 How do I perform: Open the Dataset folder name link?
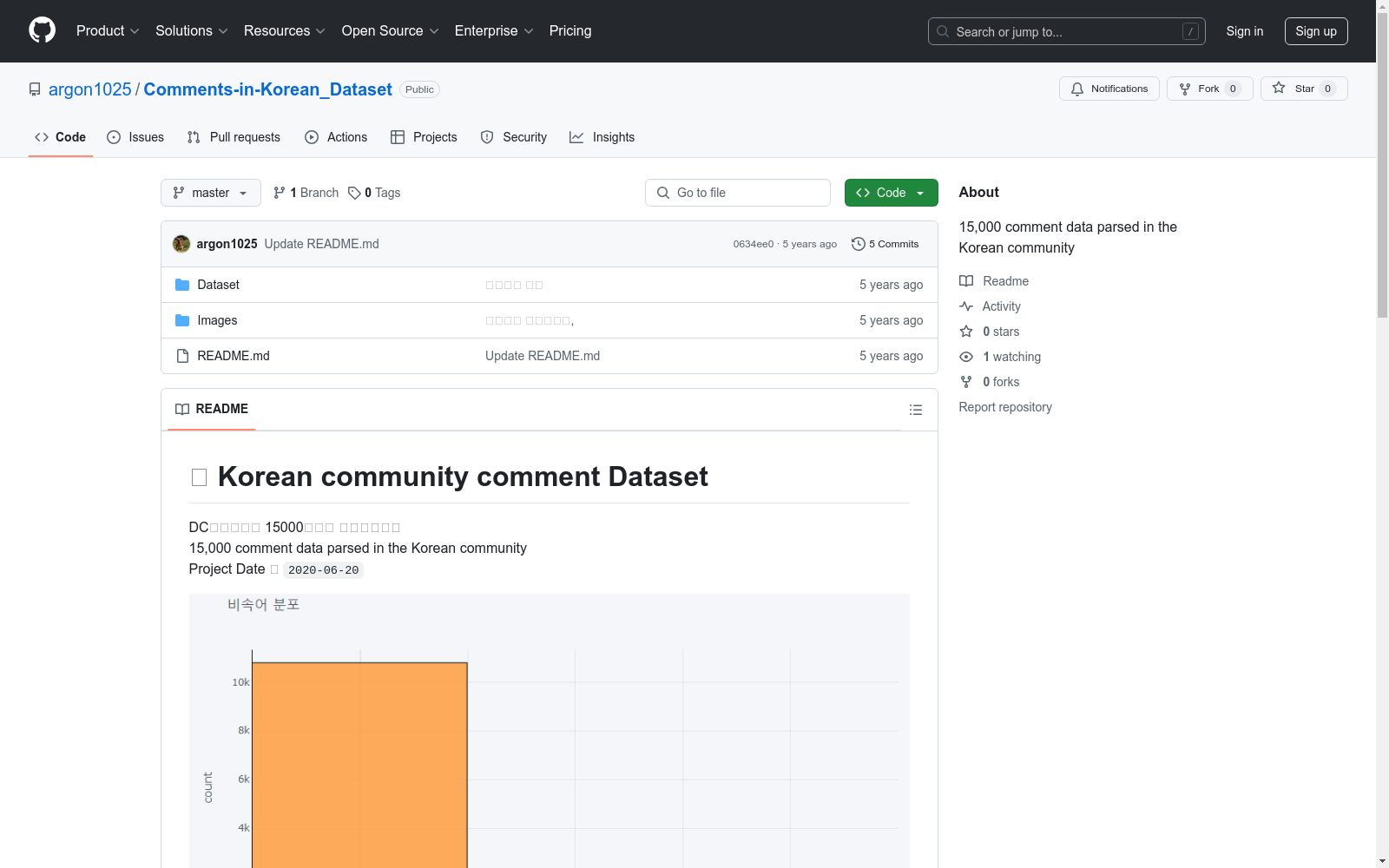coord(219,285)
